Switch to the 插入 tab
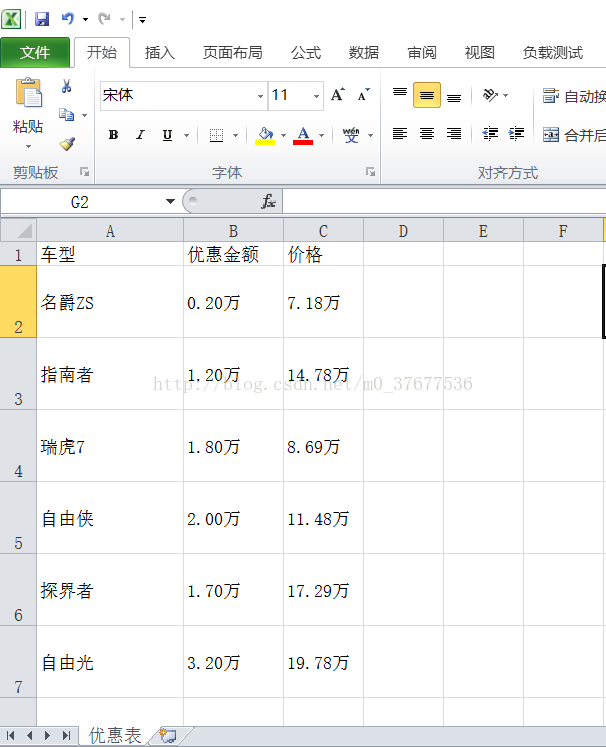Image resolution: width=606 pixels, height=747 pixels. 160,52
